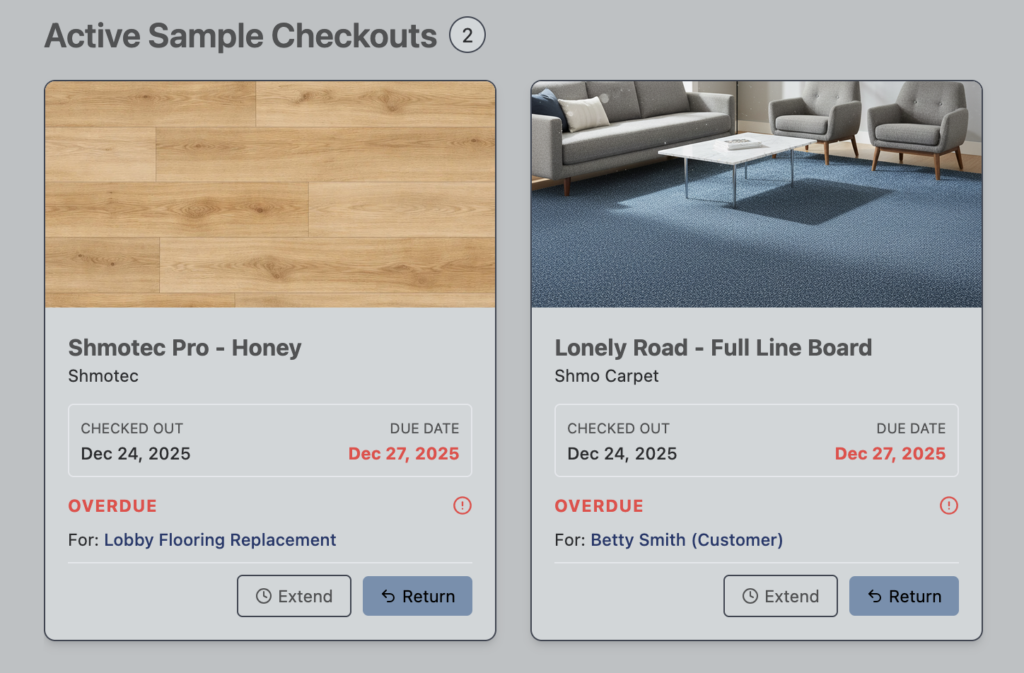
Task: Click the checked out date on Shmotec Pro card
Action: (x=136, y=454)
